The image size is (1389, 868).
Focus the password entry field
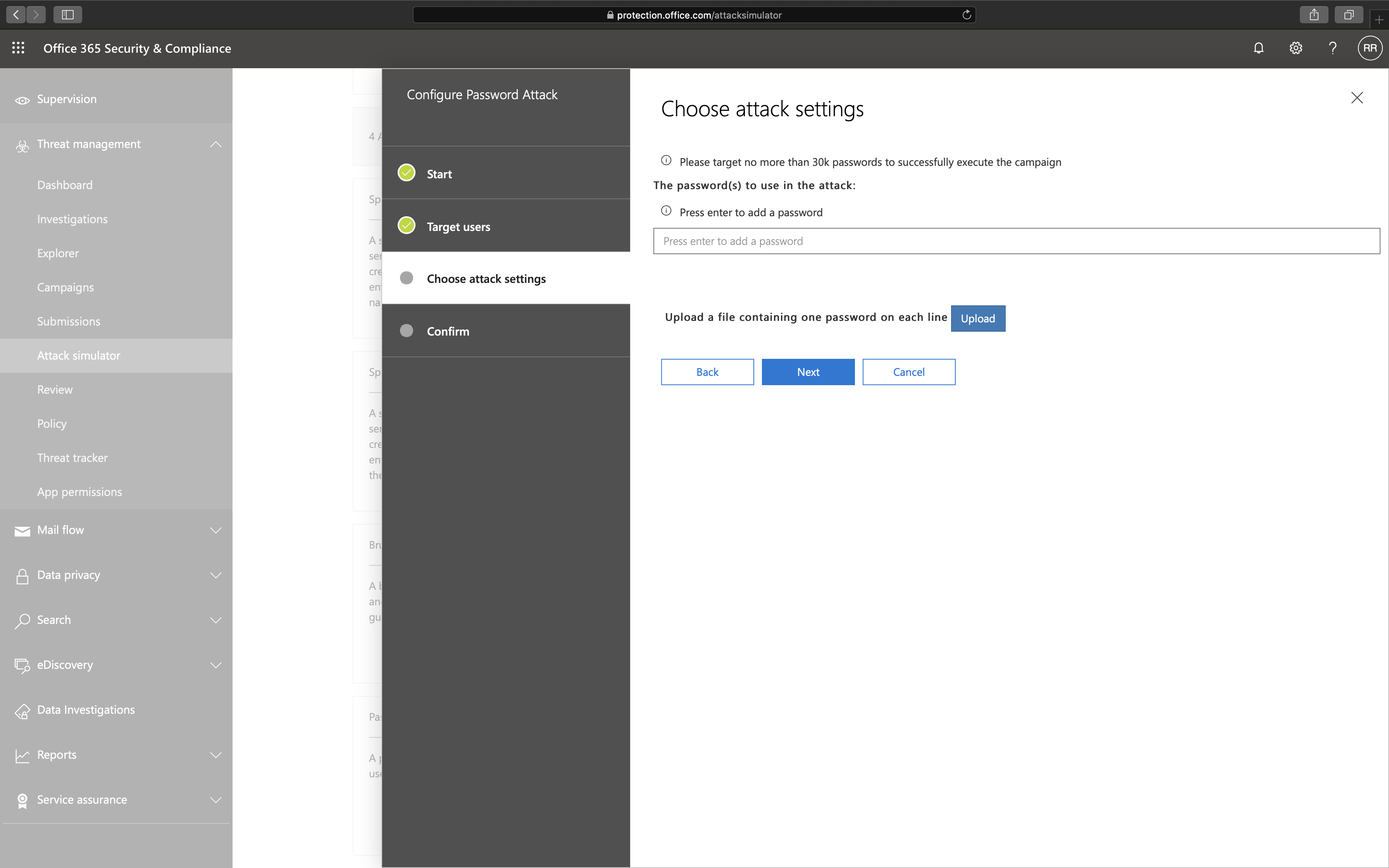coord(1016,241)
